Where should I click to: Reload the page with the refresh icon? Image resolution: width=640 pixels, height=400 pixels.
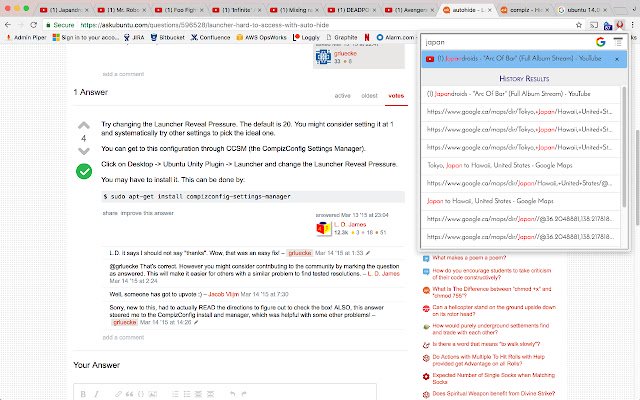34,25
